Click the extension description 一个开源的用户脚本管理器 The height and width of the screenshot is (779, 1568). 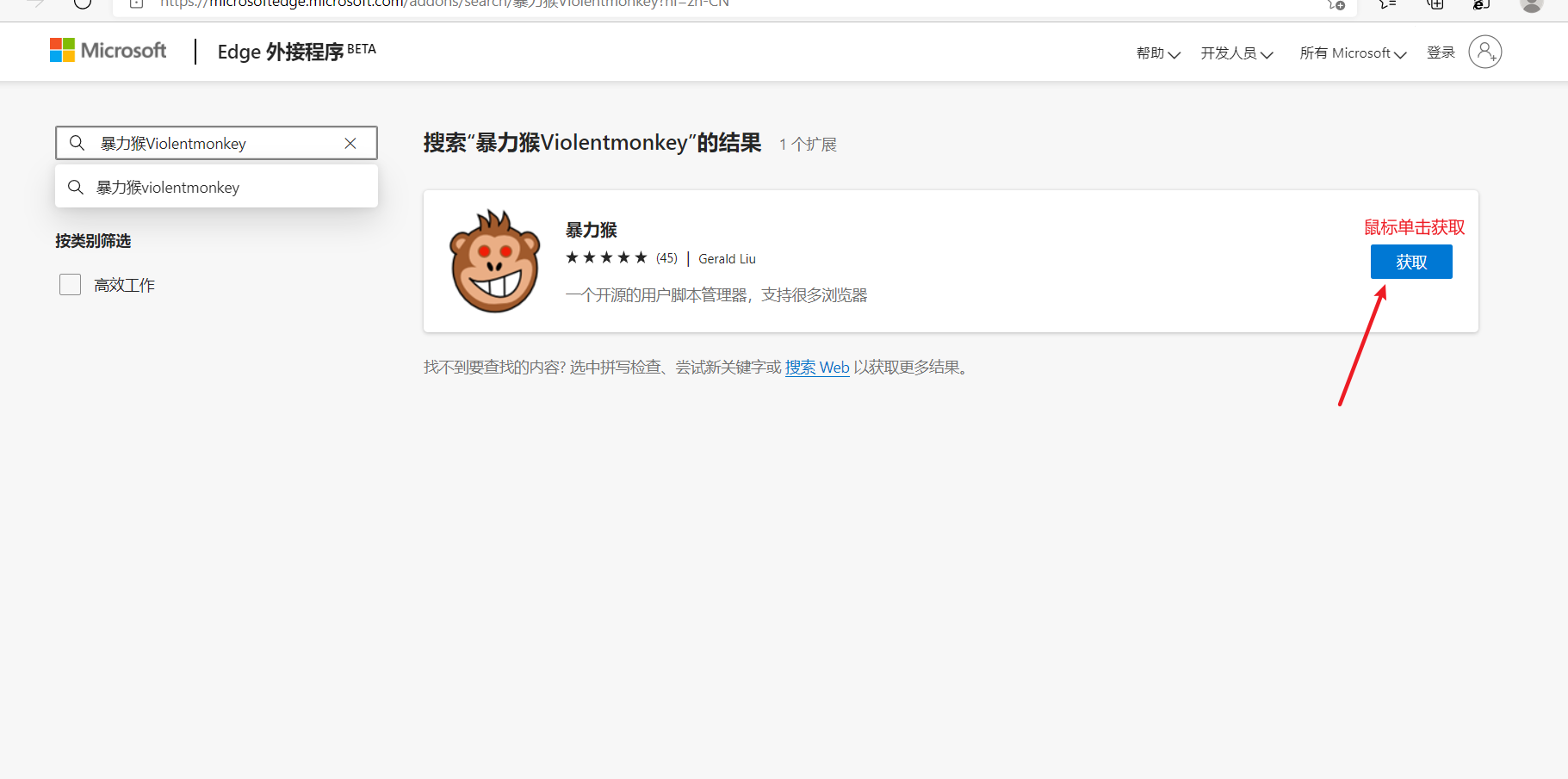pyautogui.click(x=716, y=295)
